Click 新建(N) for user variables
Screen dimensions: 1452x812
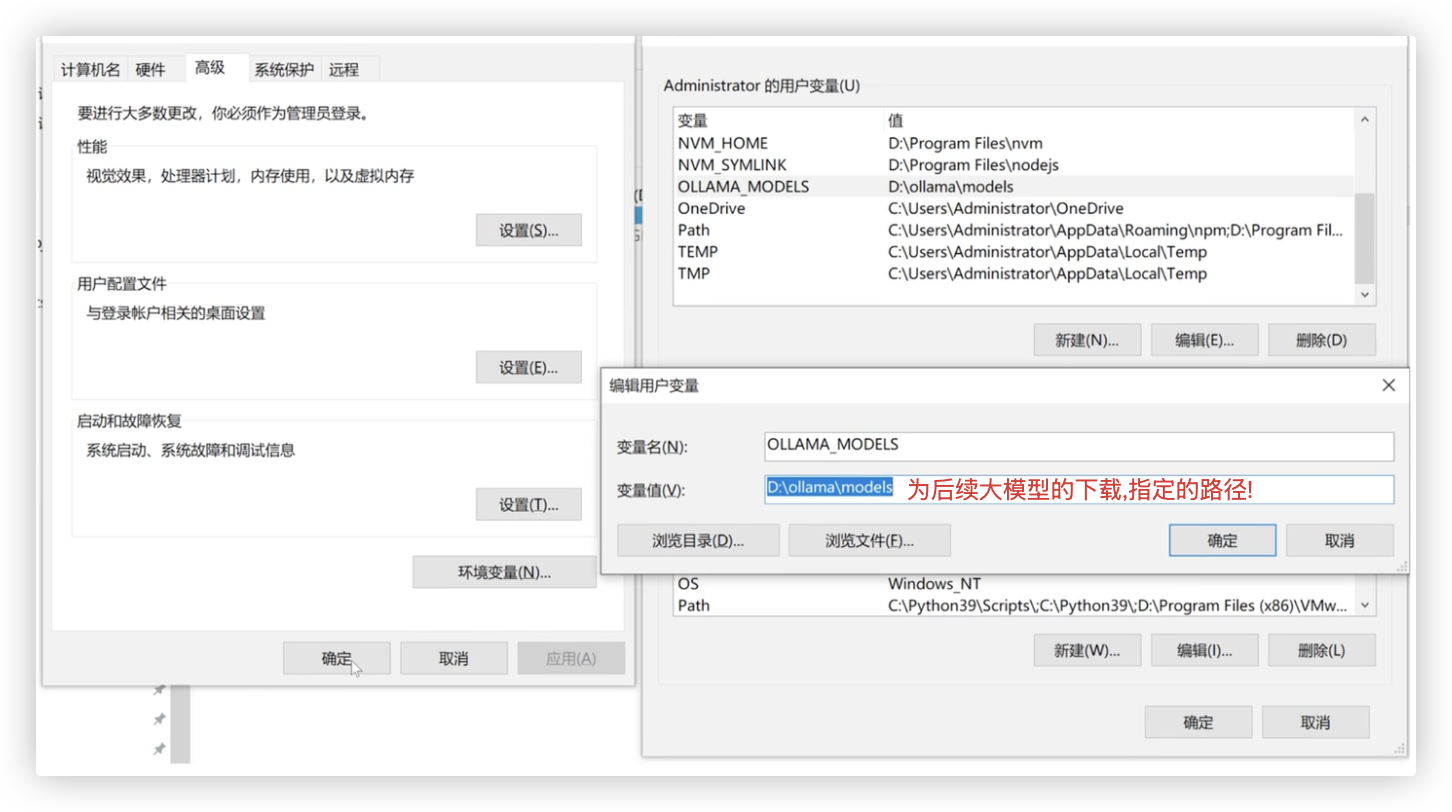[x=1087, y=340]
